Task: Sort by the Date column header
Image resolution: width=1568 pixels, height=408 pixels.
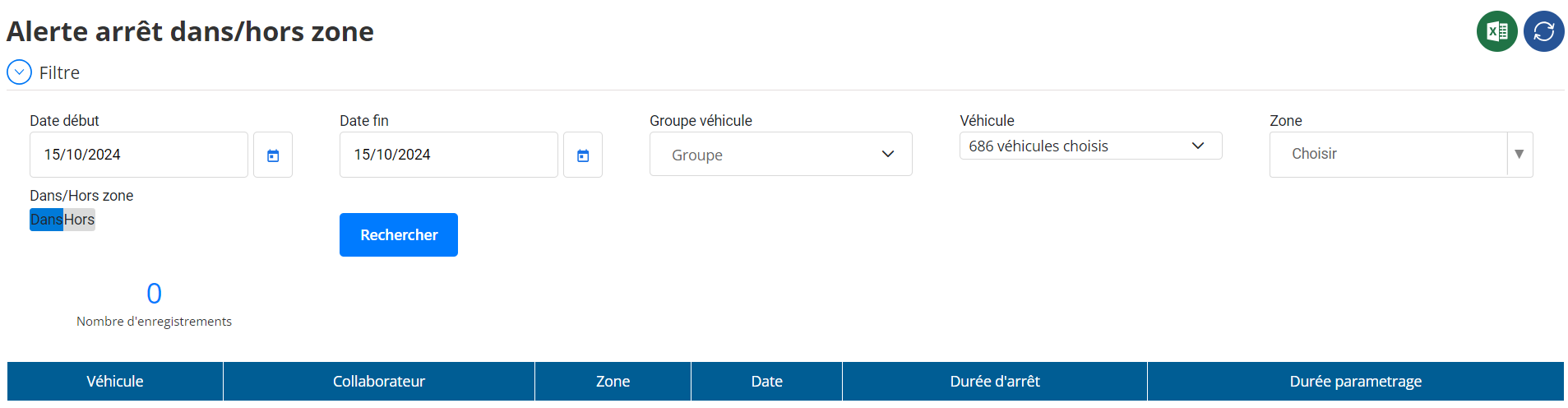Action: [767, 382]
